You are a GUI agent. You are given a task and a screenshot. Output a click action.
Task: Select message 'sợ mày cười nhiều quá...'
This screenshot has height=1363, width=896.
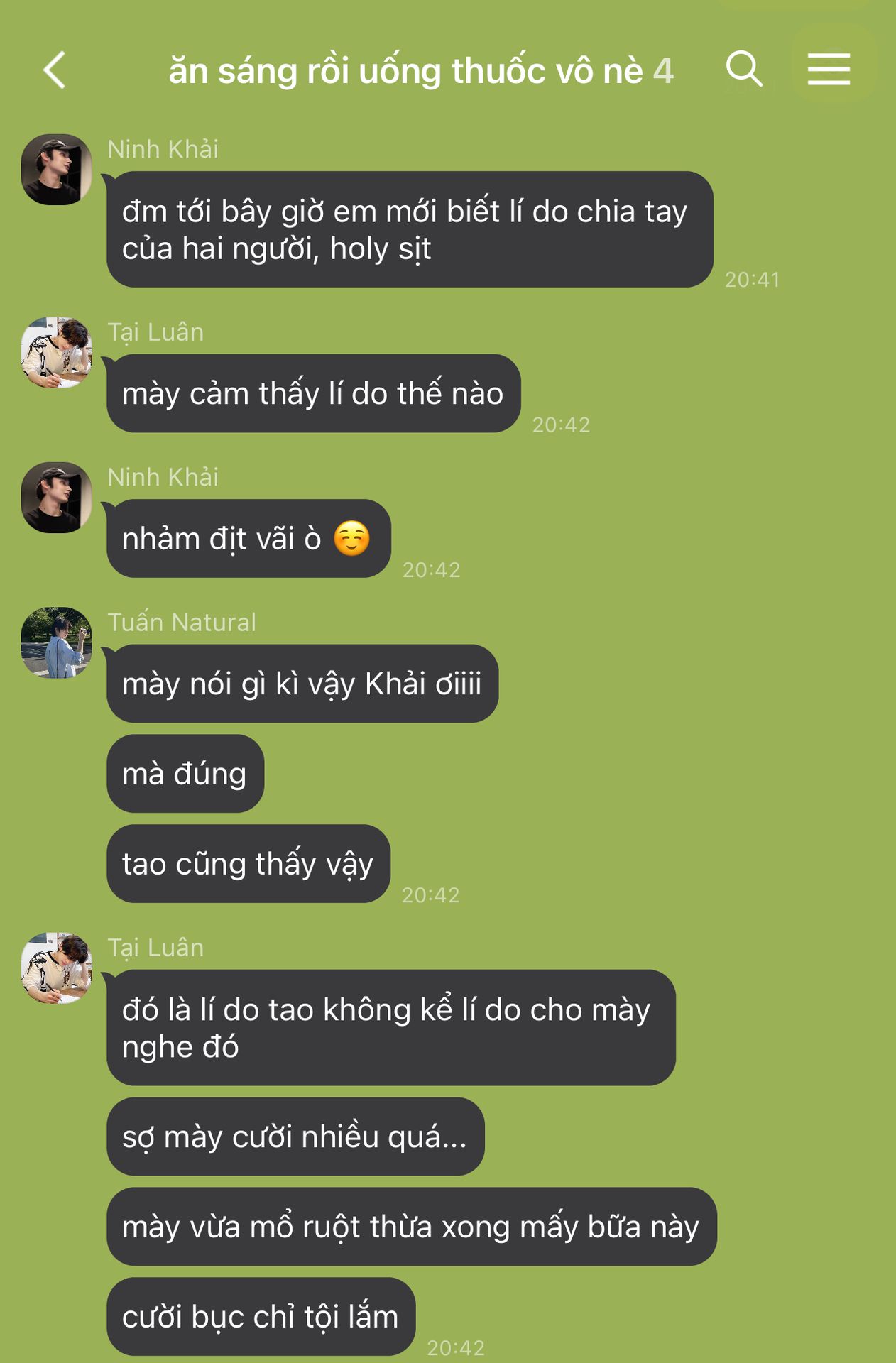coord(295,1137)
